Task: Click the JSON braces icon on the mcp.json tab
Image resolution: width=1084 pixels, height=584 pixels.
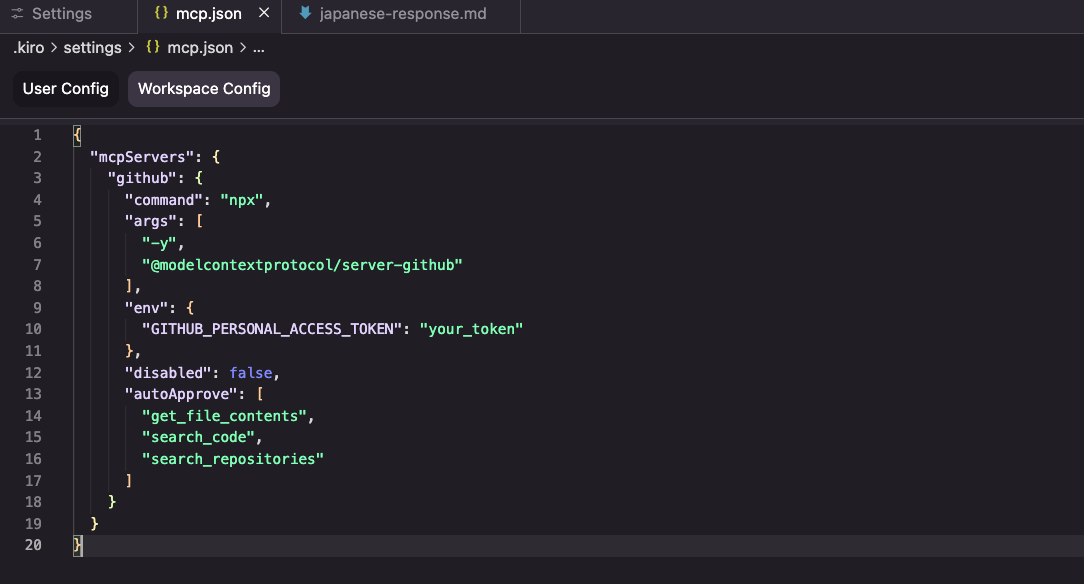Action: (x=161, y=14)
